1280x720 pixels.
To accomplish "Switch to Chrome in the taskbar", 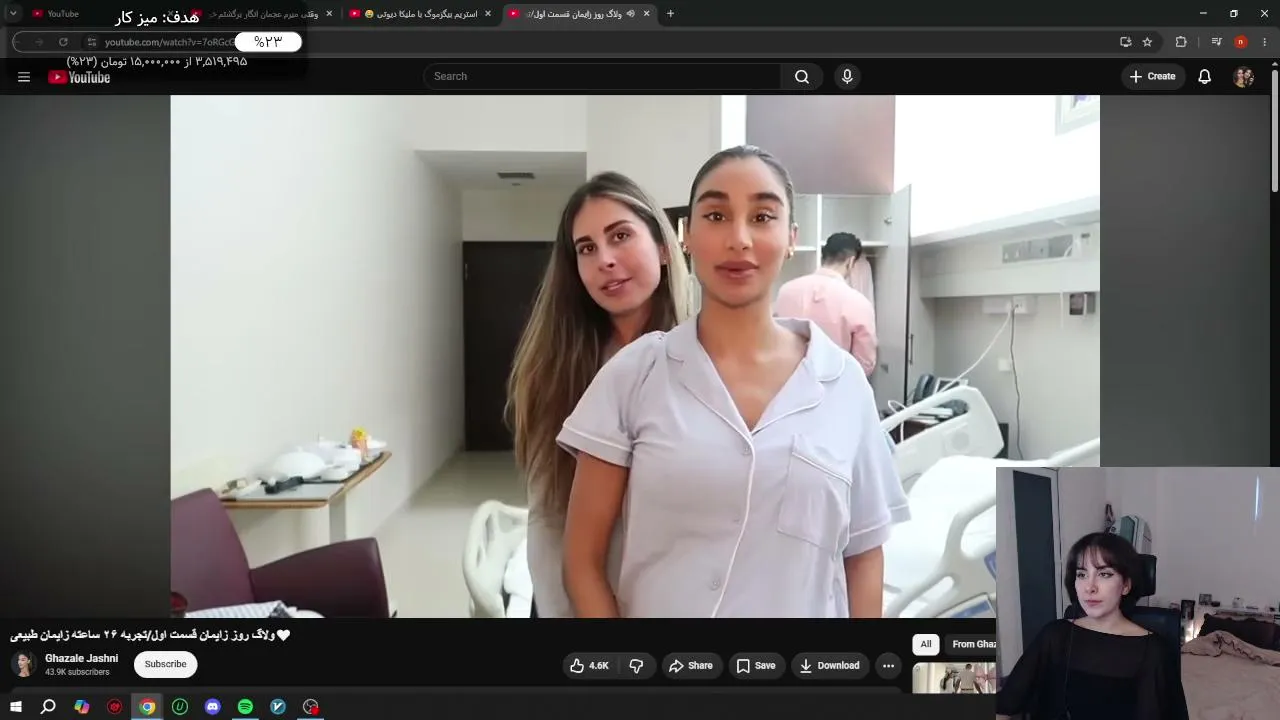I will (x=147, y=707).
